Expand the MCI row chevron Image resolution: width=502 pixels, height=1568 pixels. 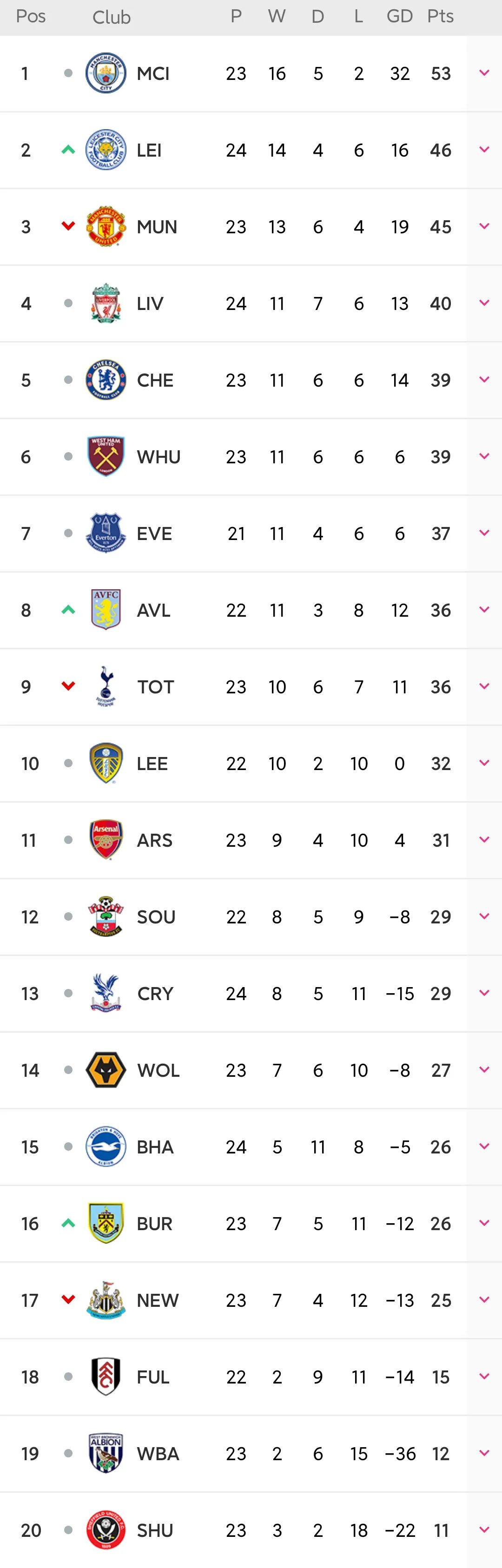[x=484, y=73]
